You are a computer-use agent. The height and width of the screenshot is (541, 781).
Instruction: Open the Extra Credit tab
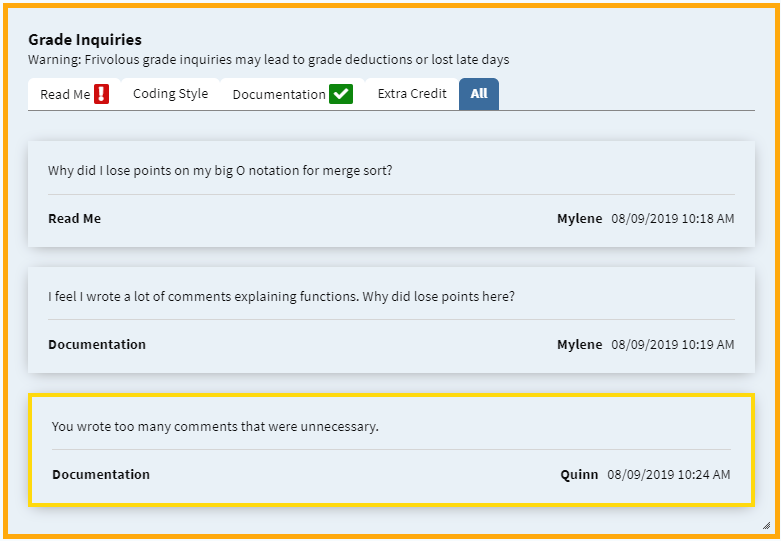(412, 94)
